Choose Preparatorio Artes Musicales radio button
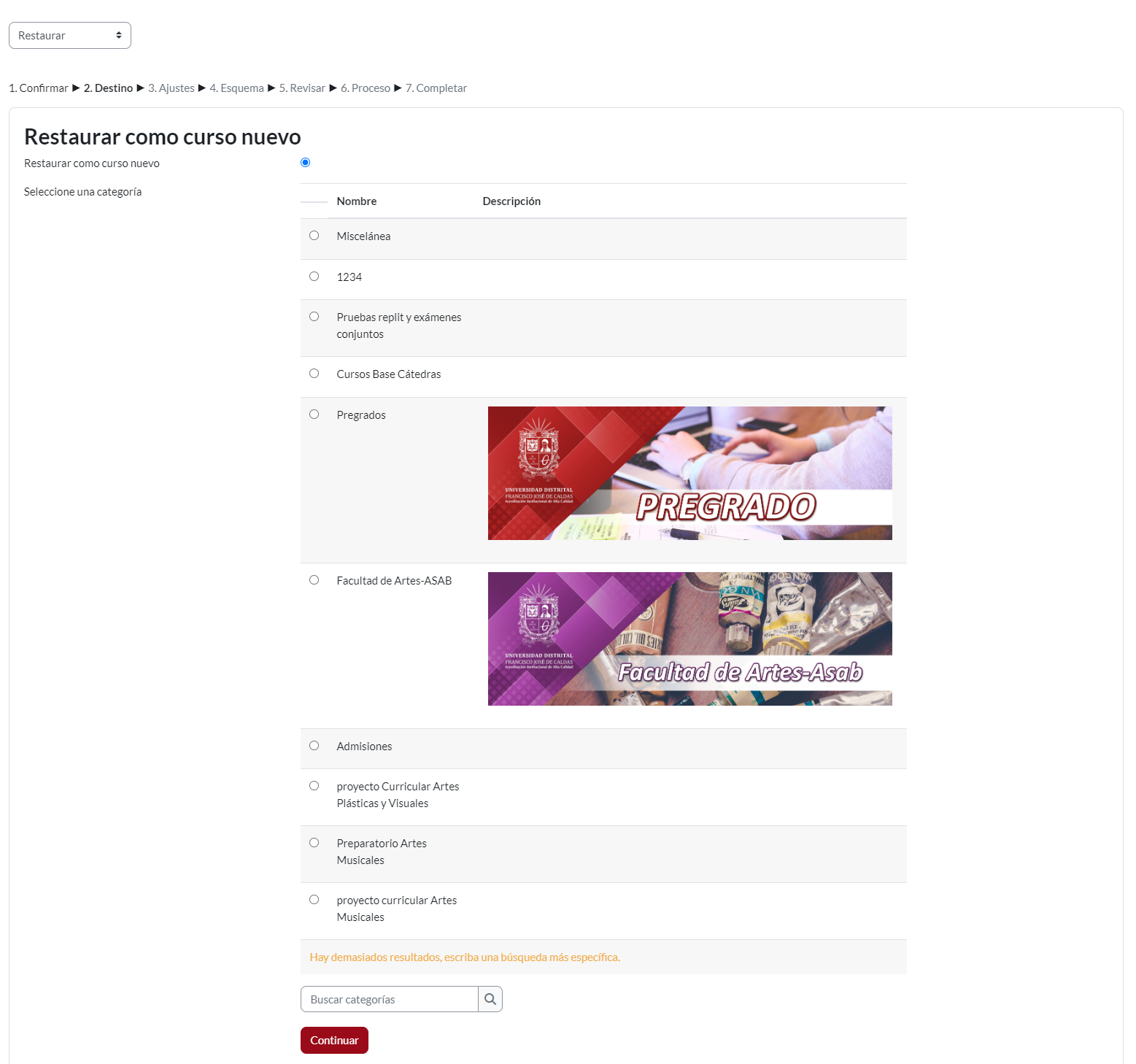 [314, 843]
